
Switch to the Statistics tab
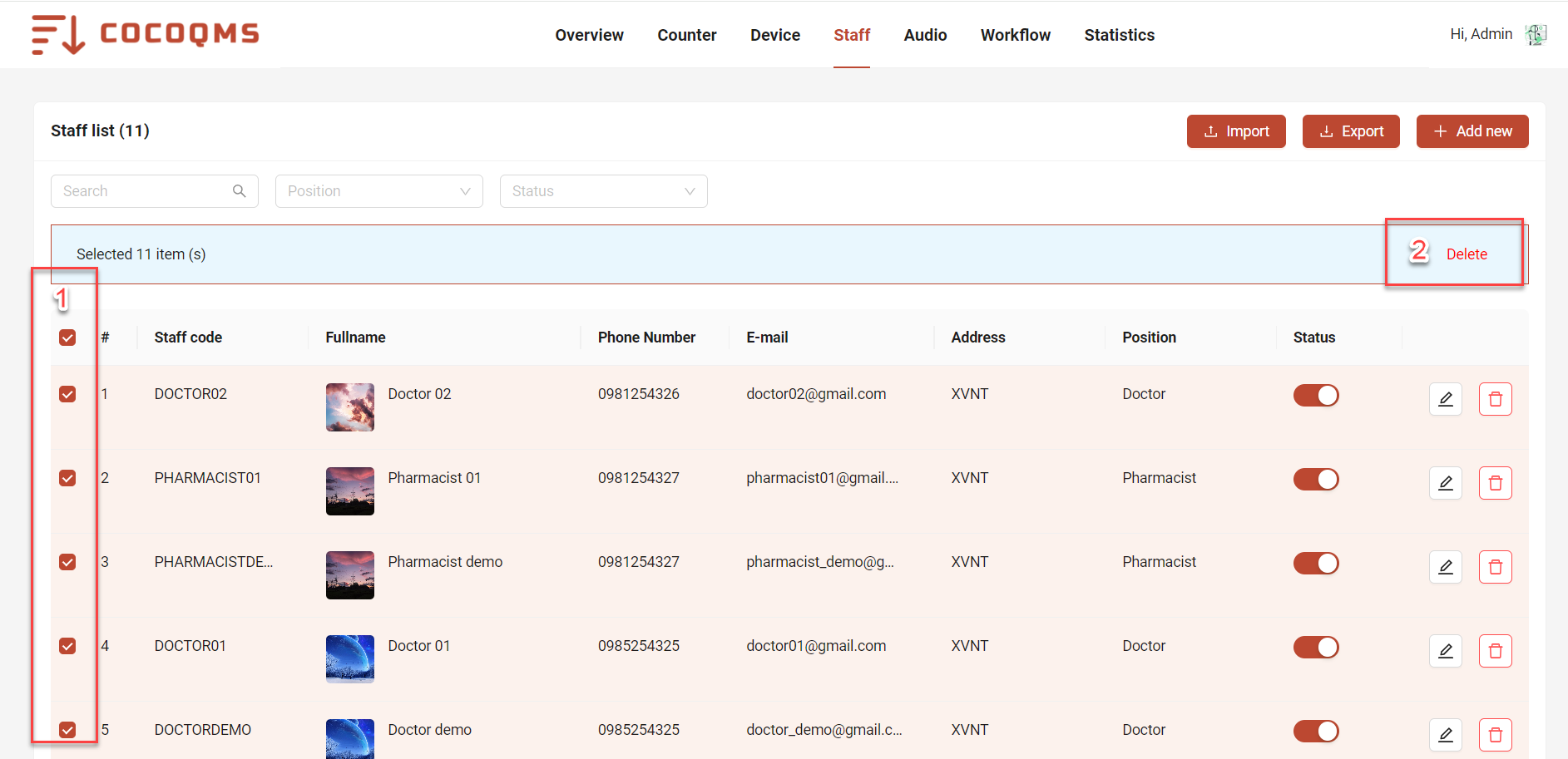click(x=1119, y=35)
